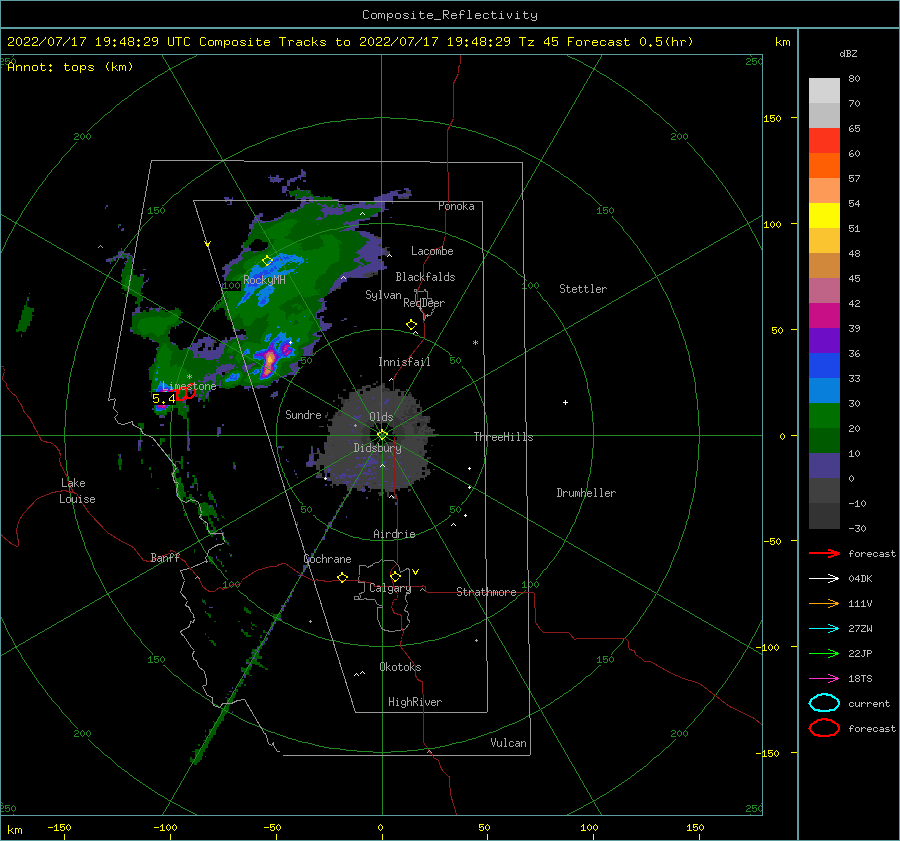Click the 150 tick on right axis
Image resolution: width=900 pixels, height=841 pixels.
pos(772,118)
